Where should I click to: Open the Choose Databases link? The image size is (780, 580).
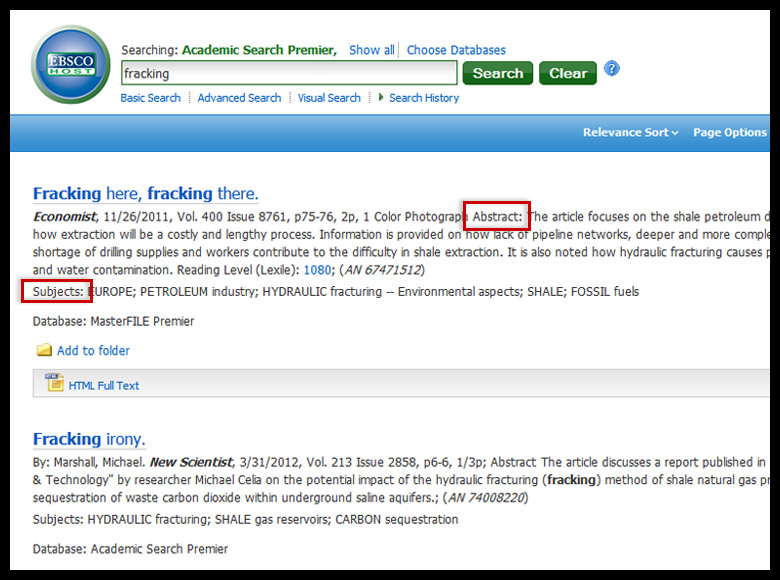click(x=456, y=50)
